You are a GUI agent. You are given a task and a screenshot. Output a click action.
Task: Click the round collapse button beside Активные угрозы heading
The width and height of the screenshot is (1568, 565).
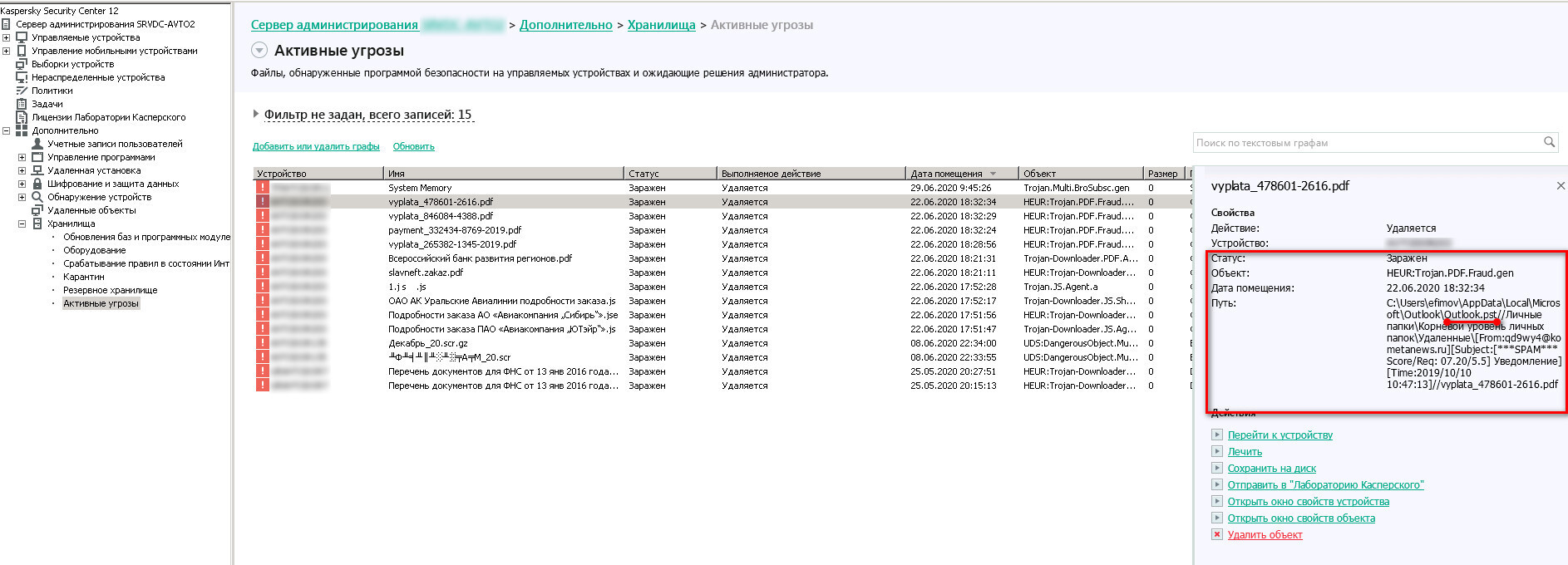[259, 51]
